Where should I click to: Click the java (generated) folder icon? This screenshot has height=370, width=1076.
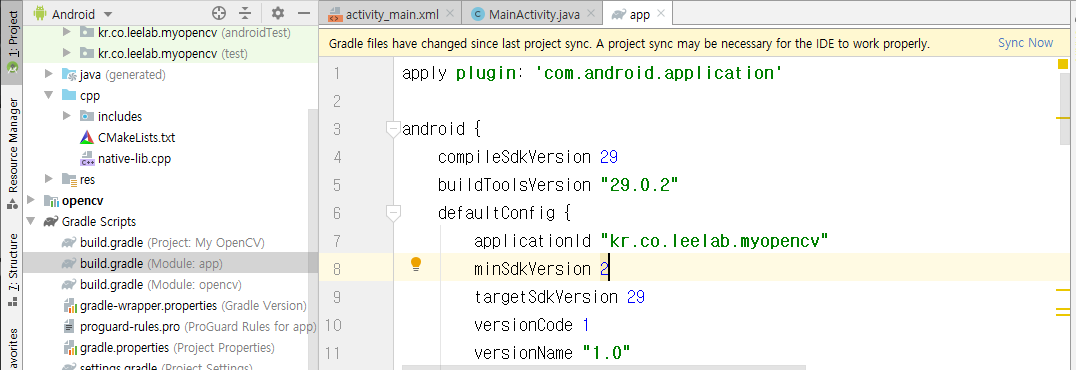tap(69, 74)
